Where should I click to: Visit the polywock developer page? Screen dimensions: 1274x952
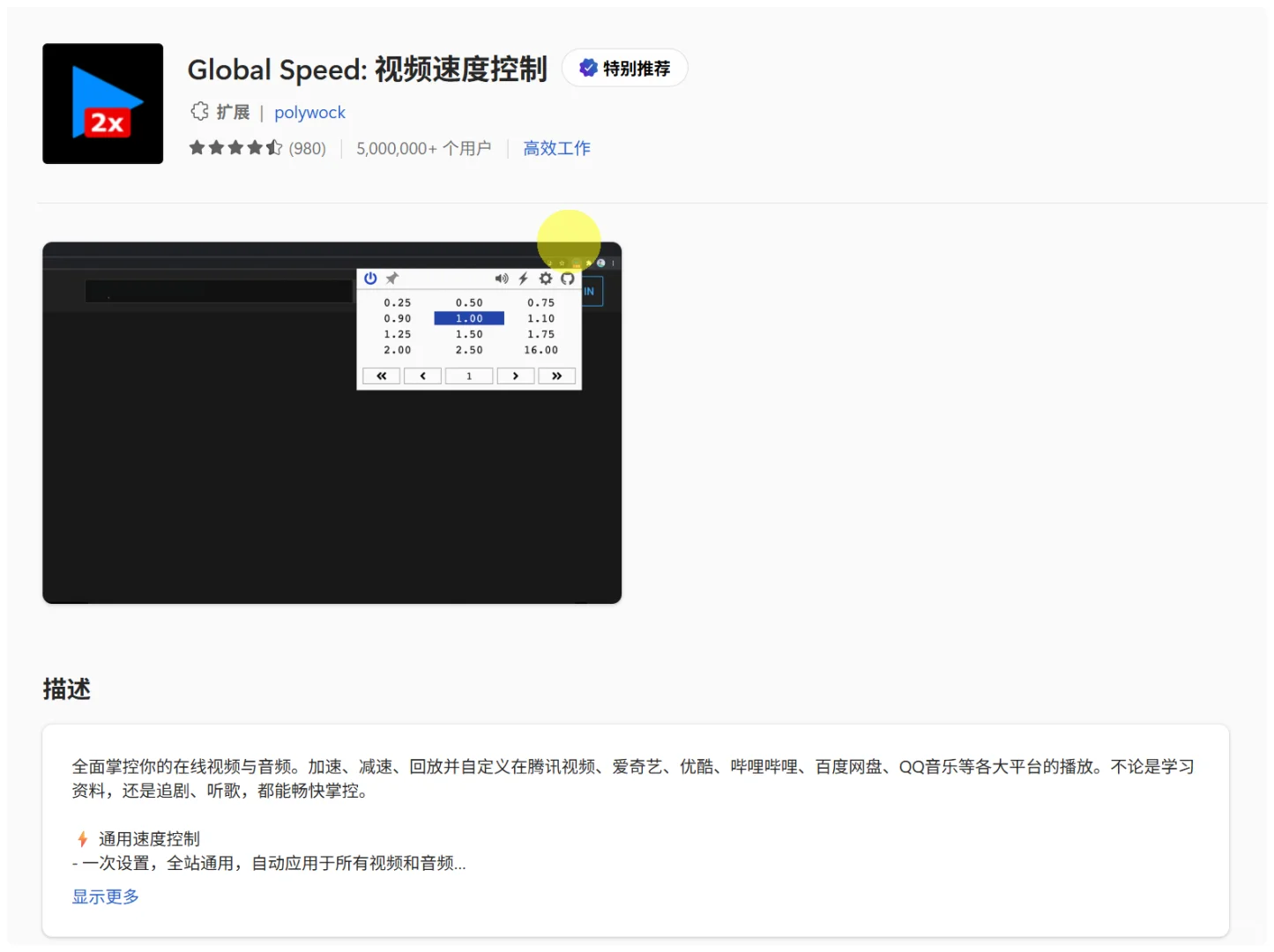click(x=309, y=112)
